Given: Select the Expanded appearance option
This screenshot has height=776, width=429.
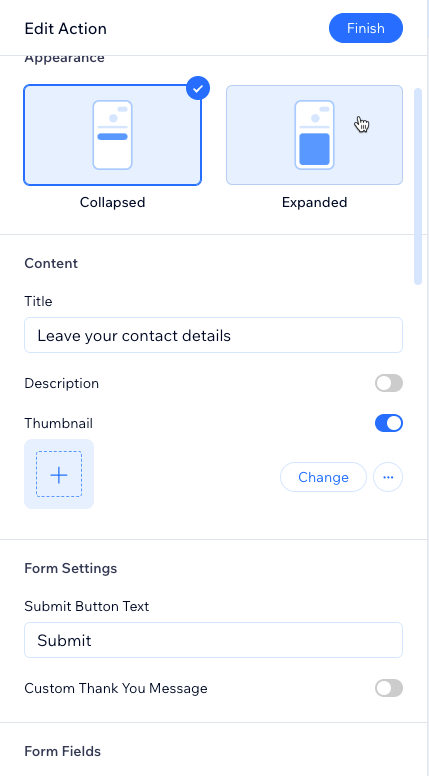Looking at the screenshot, I should [314, 135].
